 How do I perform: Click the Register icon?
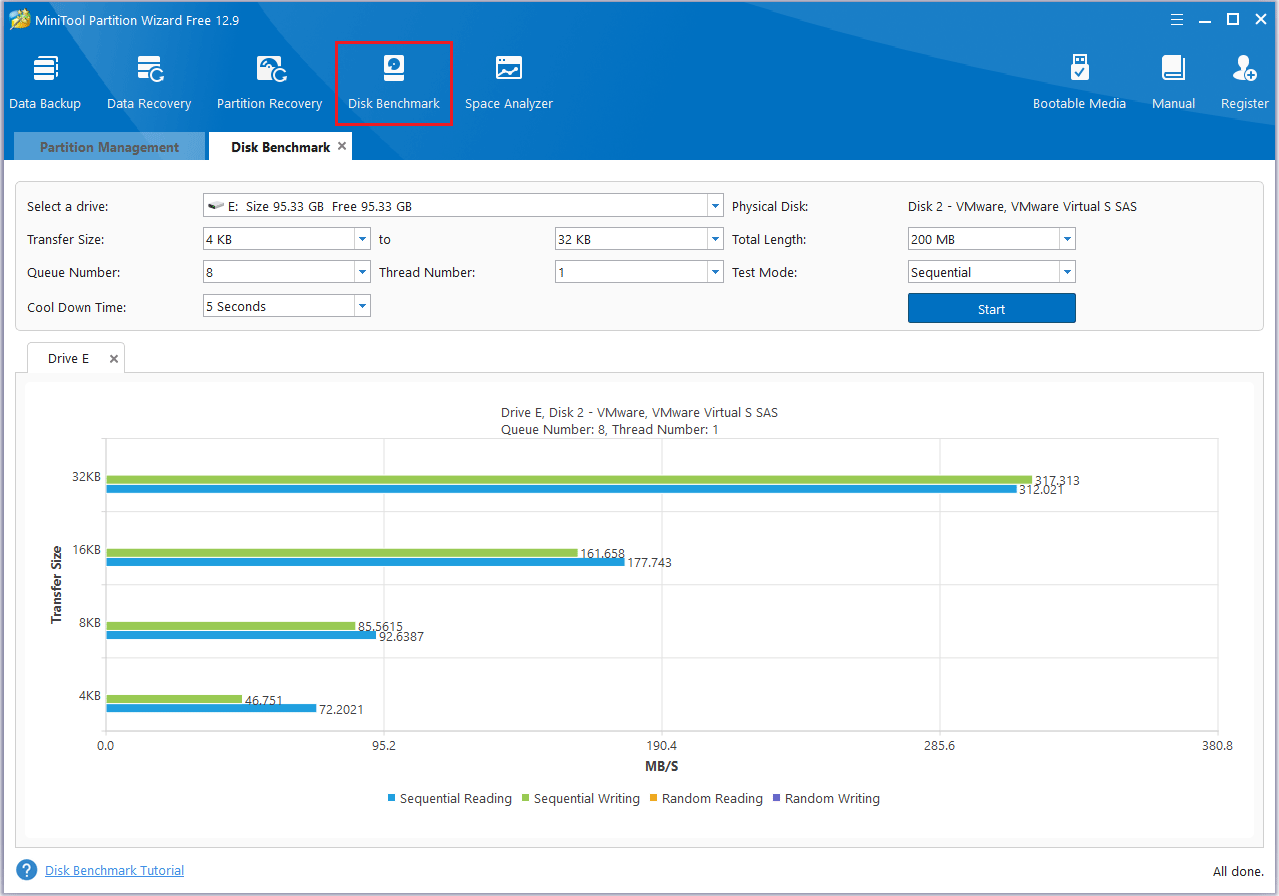[x=1243, y=78]
